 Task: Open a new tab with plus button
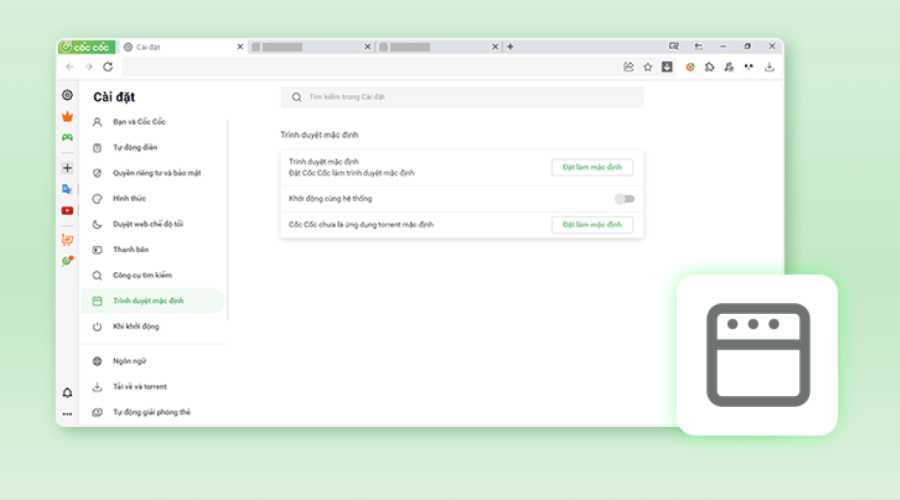tap(510, 46)
